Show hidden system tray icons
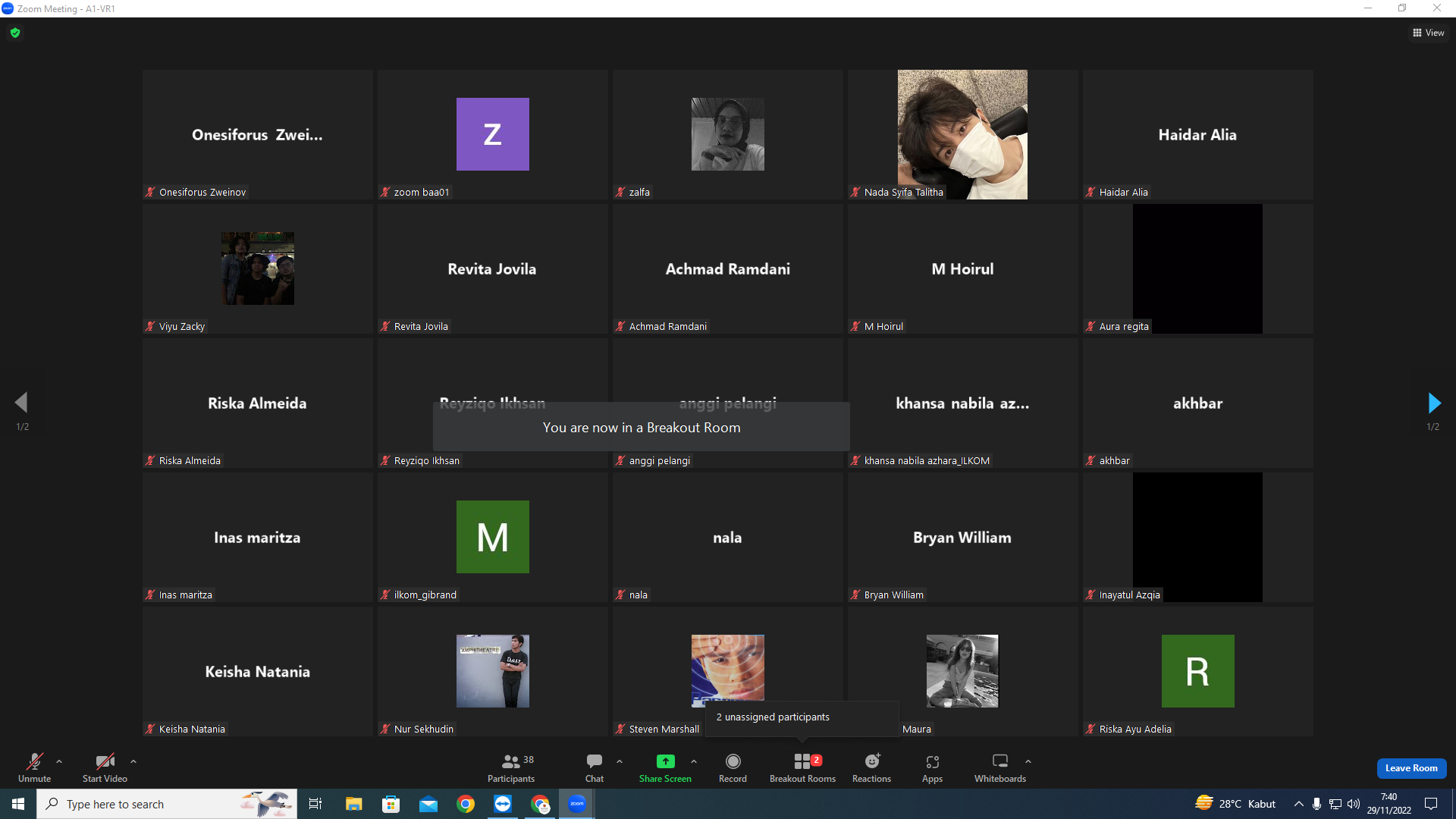The image size is (1456, 819). tap(1299, 804)
